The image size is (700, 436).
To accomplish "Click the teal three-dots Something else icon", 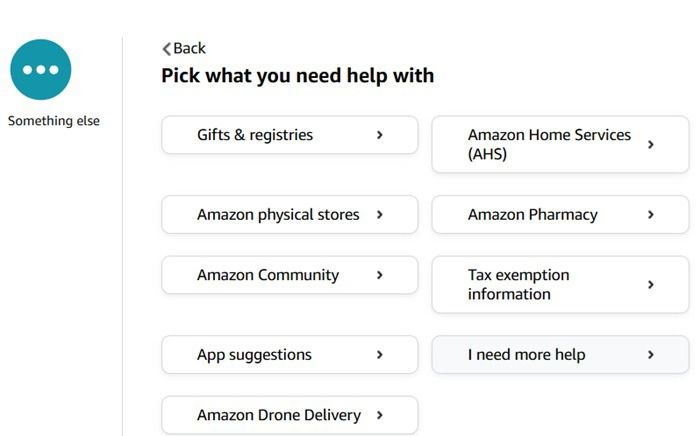I will point(41,69).
